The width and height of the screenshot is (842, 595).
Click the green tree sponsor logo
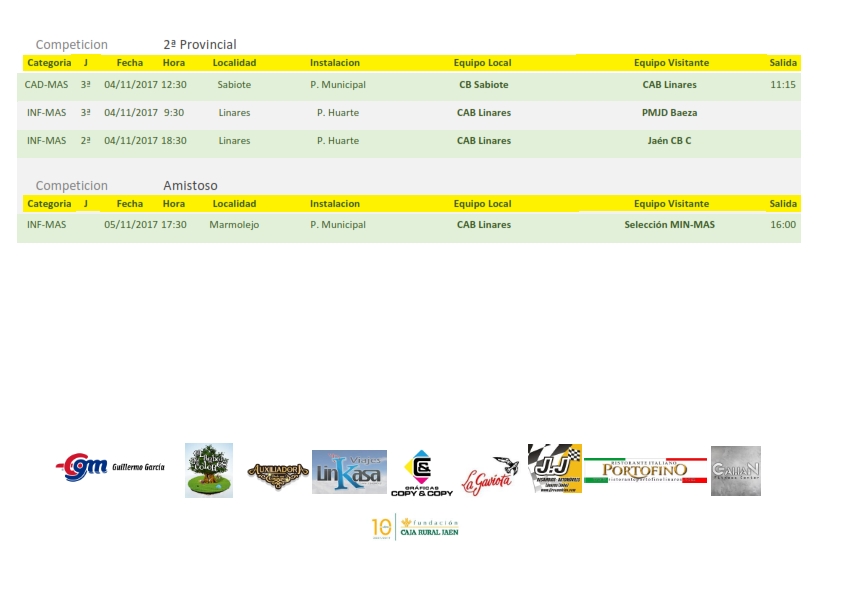click(209, 470)
